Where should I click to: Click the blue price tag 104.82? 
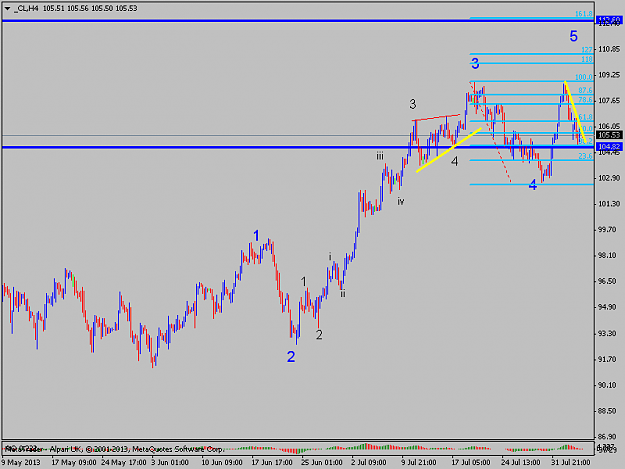(x=609, y=147)
